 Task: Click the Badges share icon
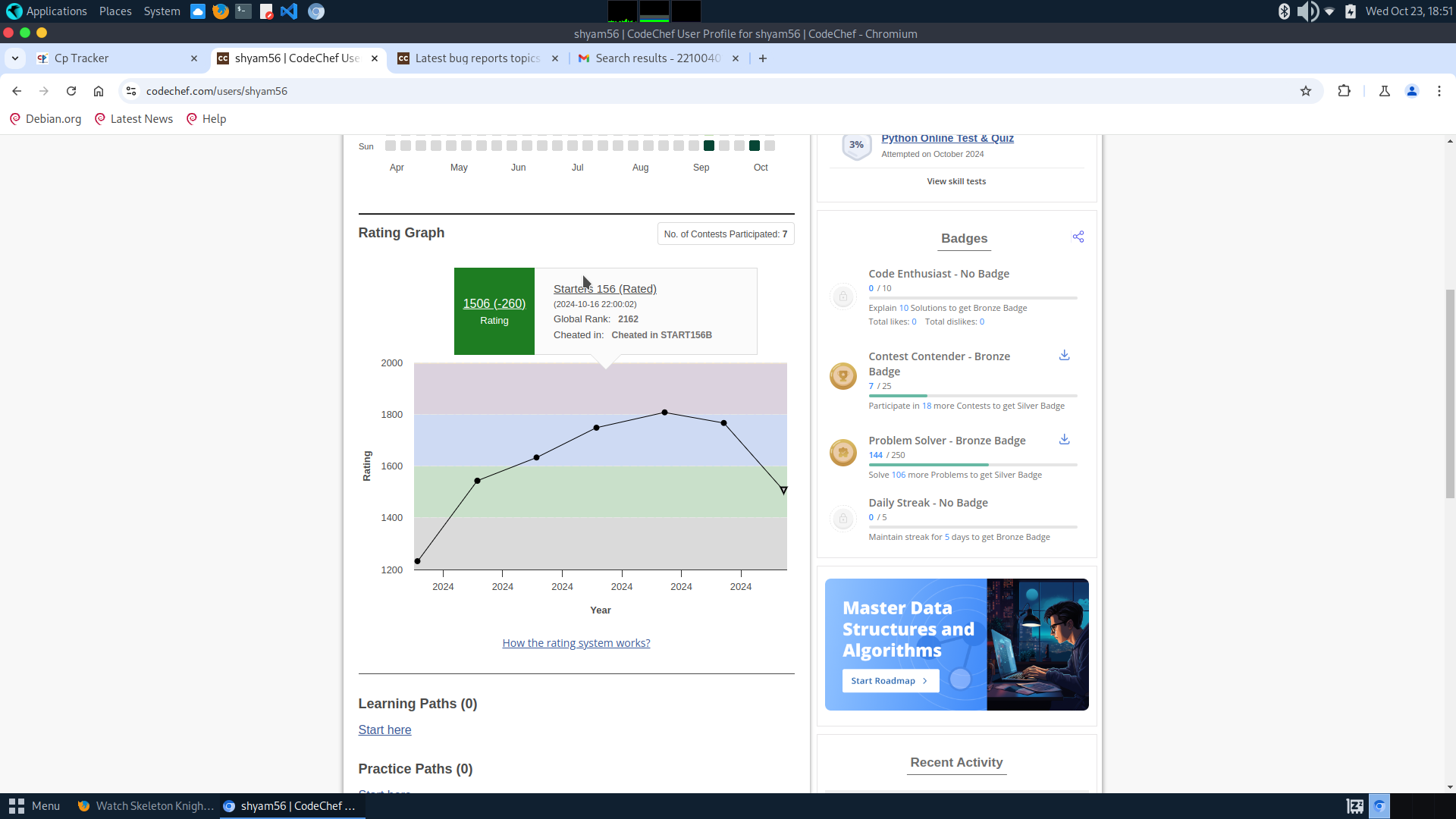pyautogui.click(x=1078, y=237)
